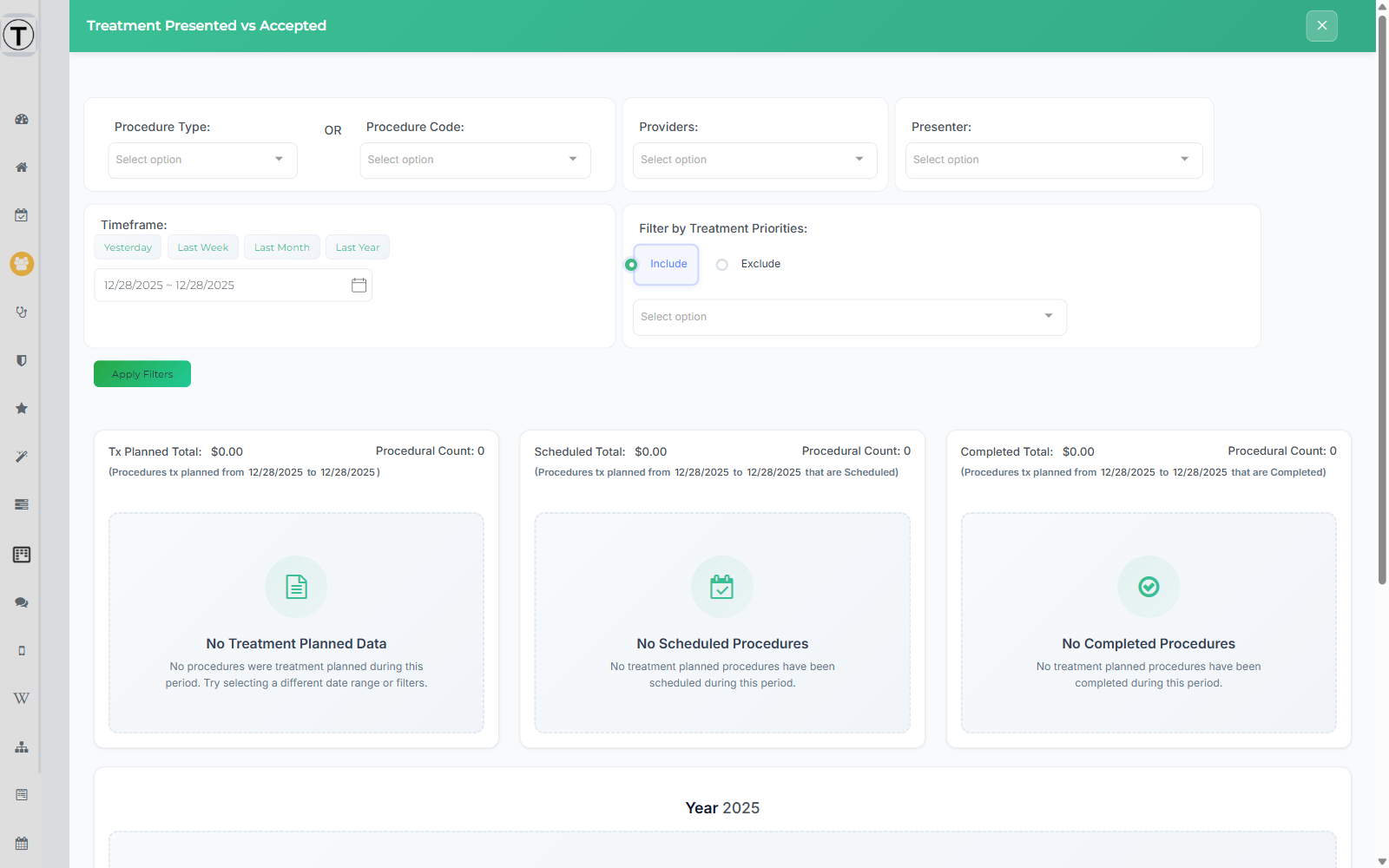This screenshot has height=868, width=1389.
Task: Select the highlighted patients group icon
Action: point(22,263)
